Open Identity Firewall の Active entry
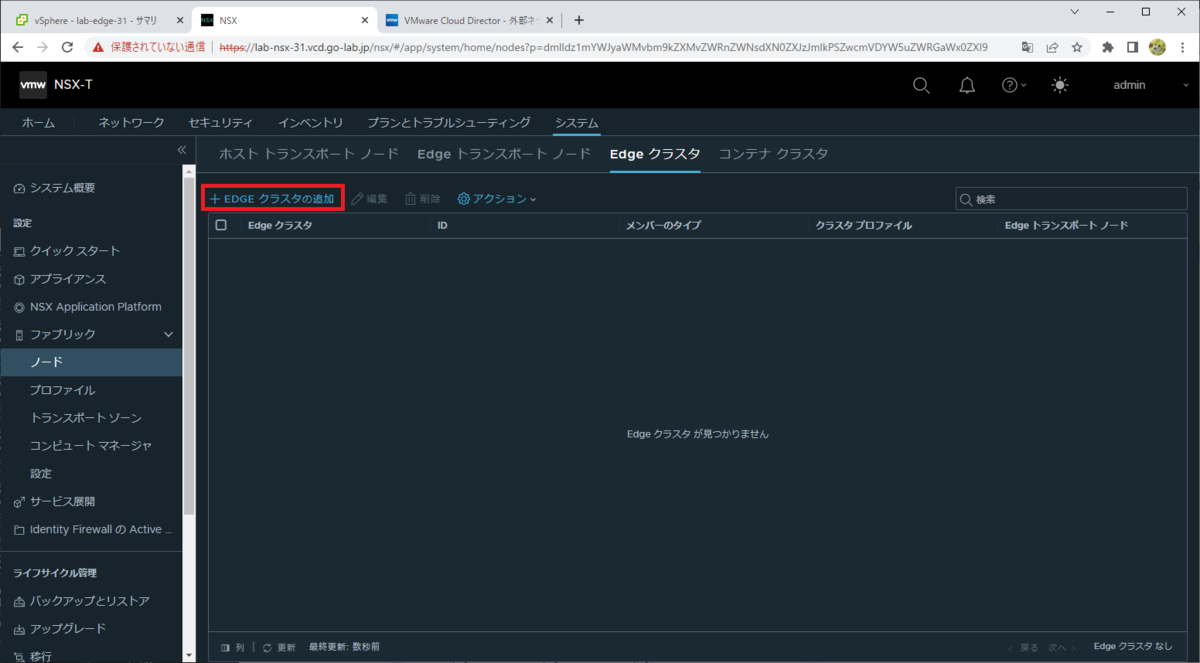Screen dimensions: 1200x663 pos(91,529)
